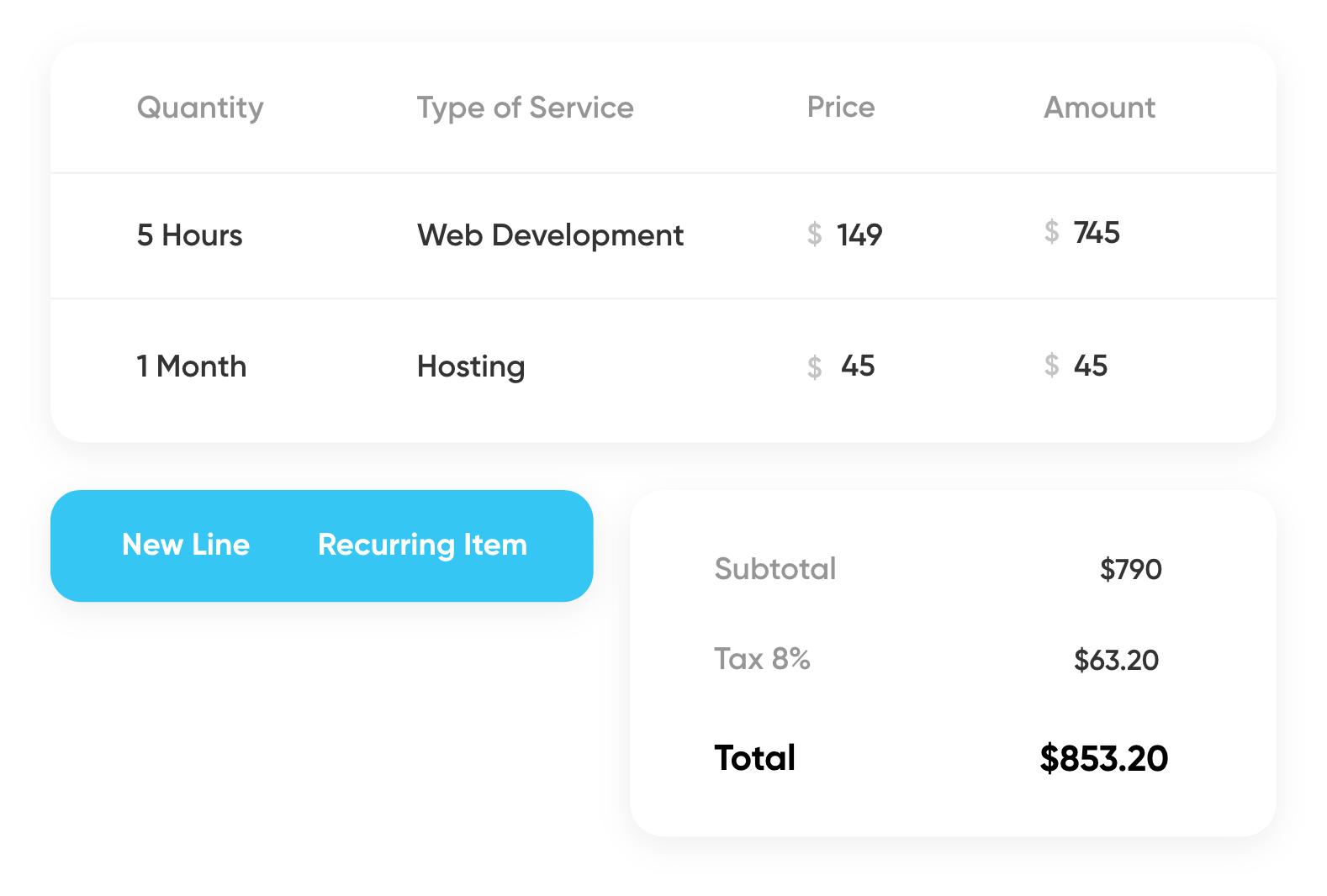Click the Subtotal label

click(775, 568)
